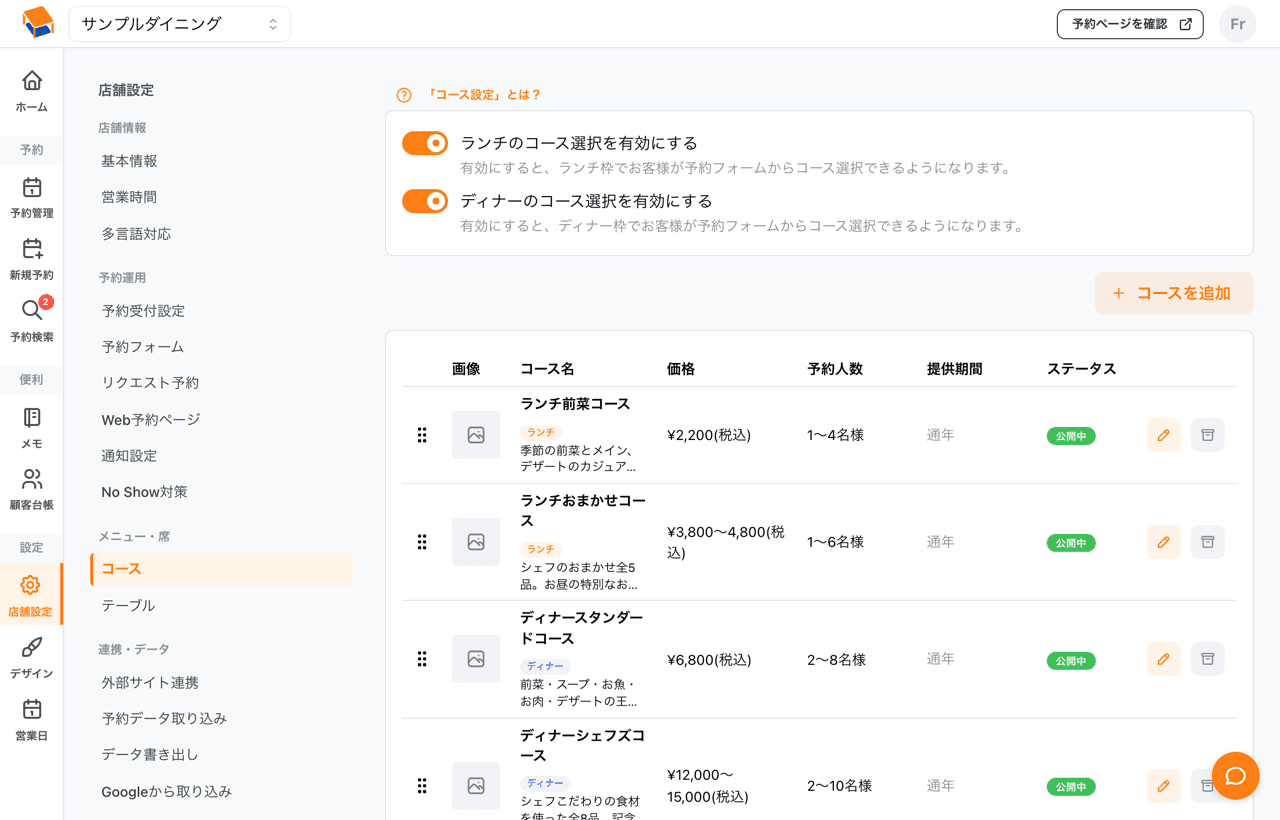Edit ディナーシェフズコース with pencil icon

coord(1163,786)
